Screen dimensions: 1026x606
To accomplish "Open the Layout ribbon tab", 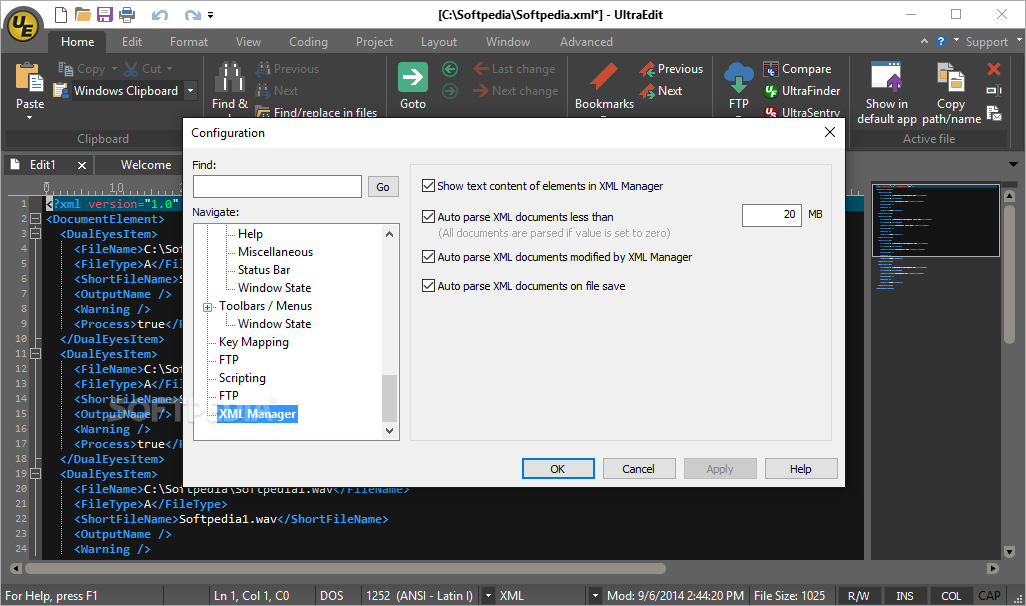I will pos(438,42).
